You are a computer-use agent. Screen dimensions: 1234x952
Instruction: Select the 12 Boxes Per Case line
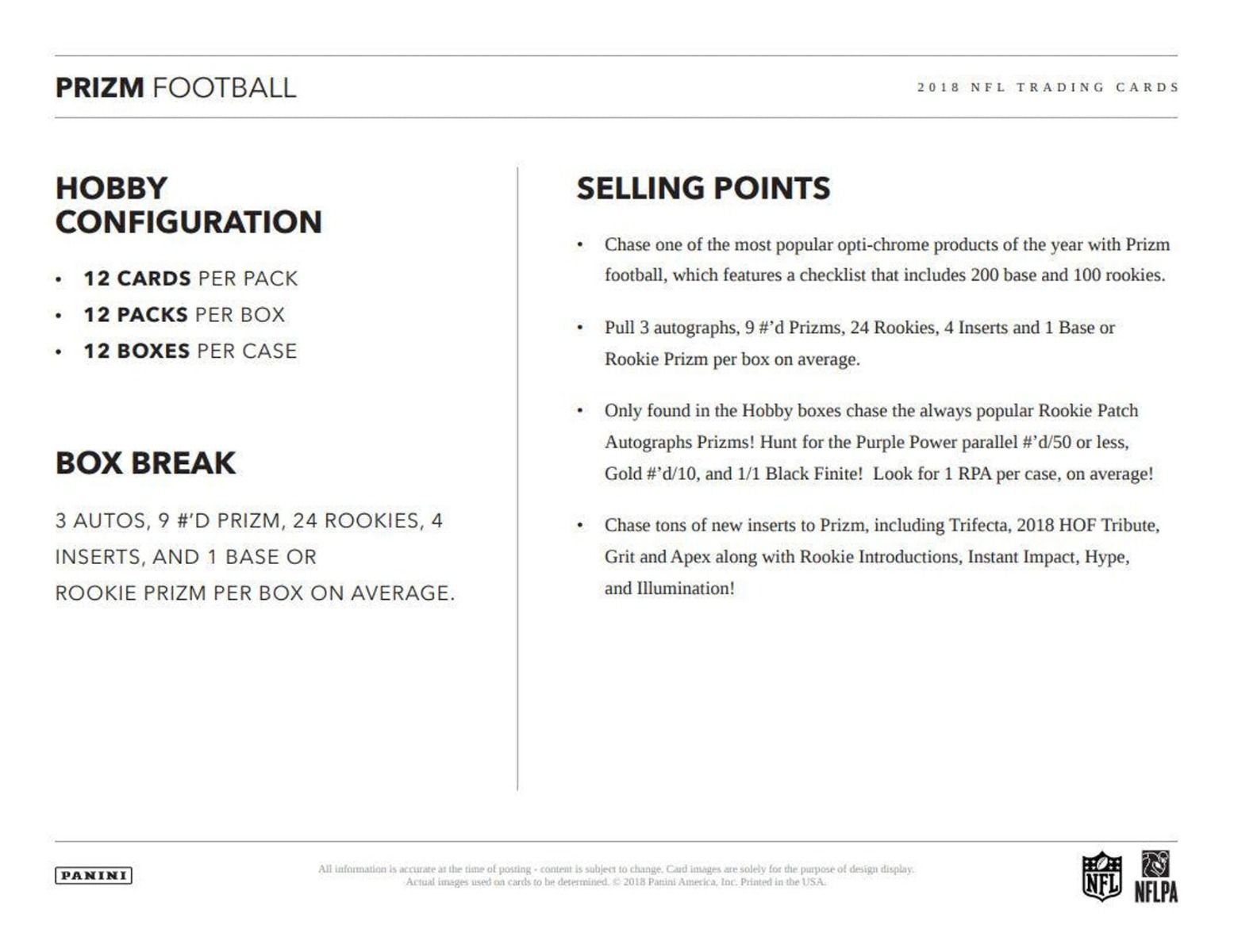pyautogui.click(x=190, y=351)
